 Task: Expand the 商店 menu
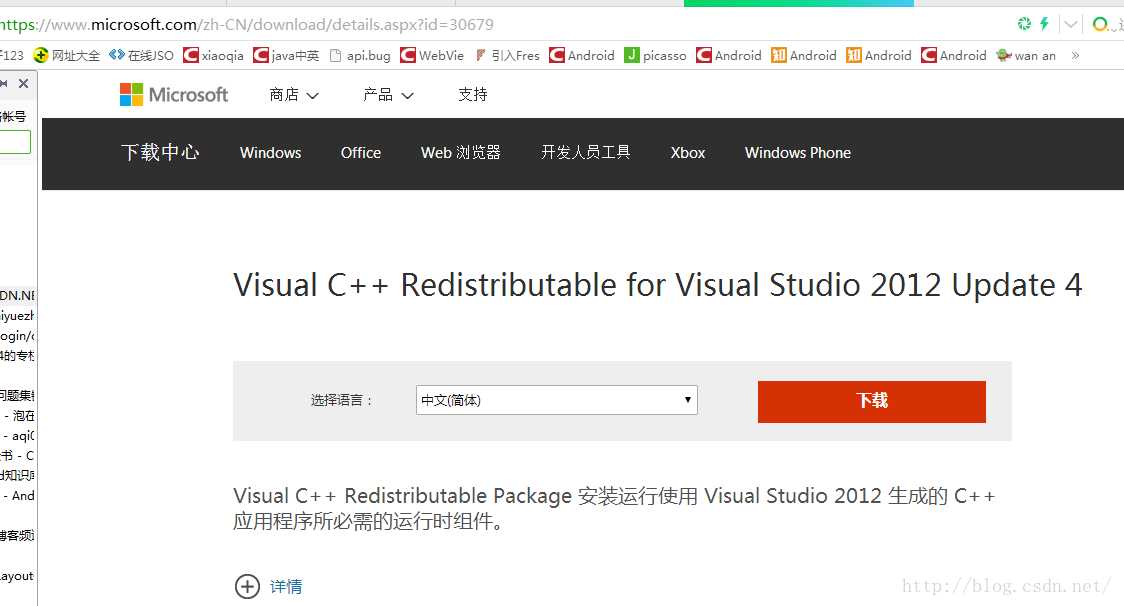(x=294, y=95)
